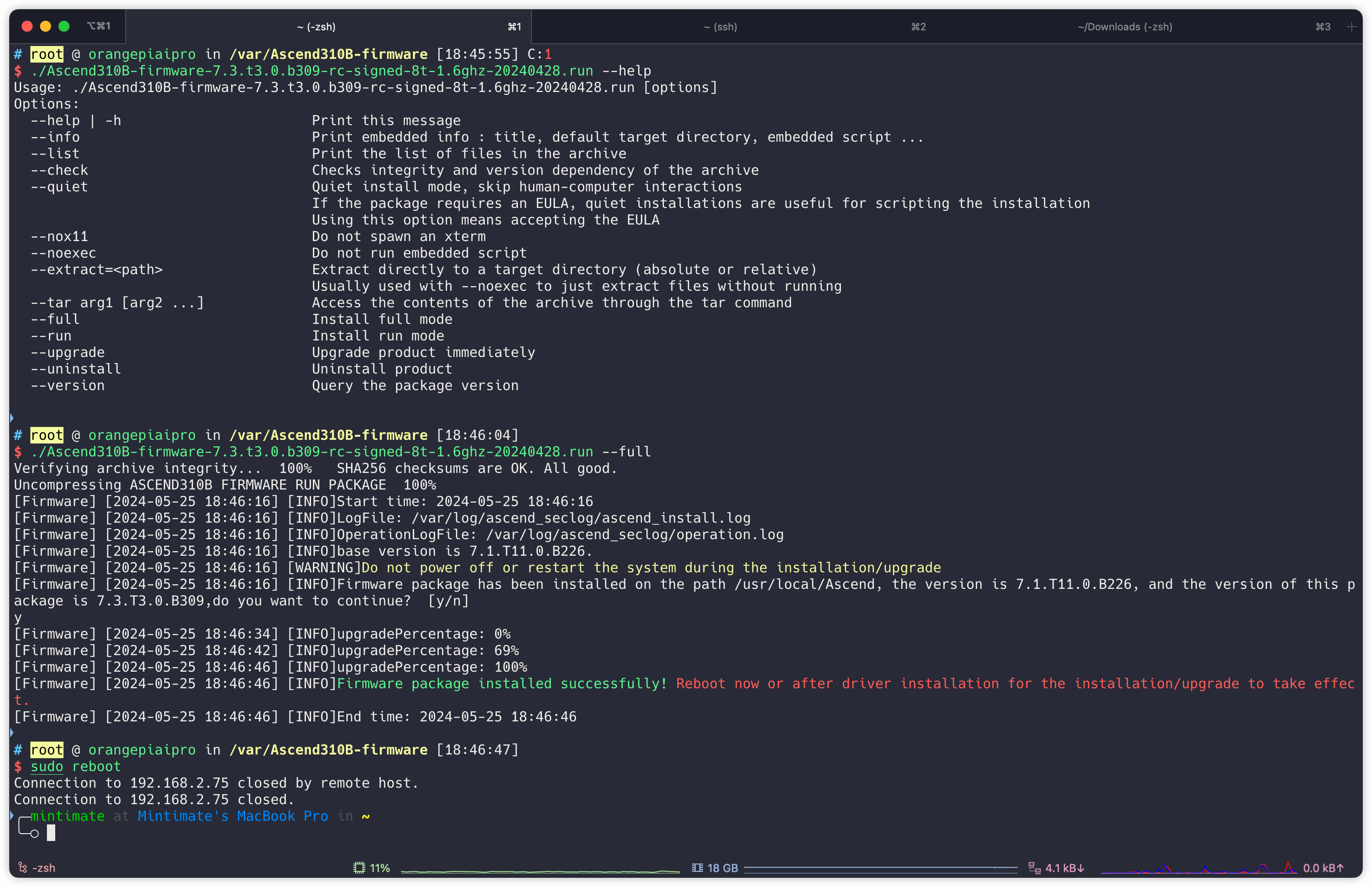Viewport: 1372px width, 887px height.
Task: Click the memory usage icon beside 18 GB
Action: (697, 867)
